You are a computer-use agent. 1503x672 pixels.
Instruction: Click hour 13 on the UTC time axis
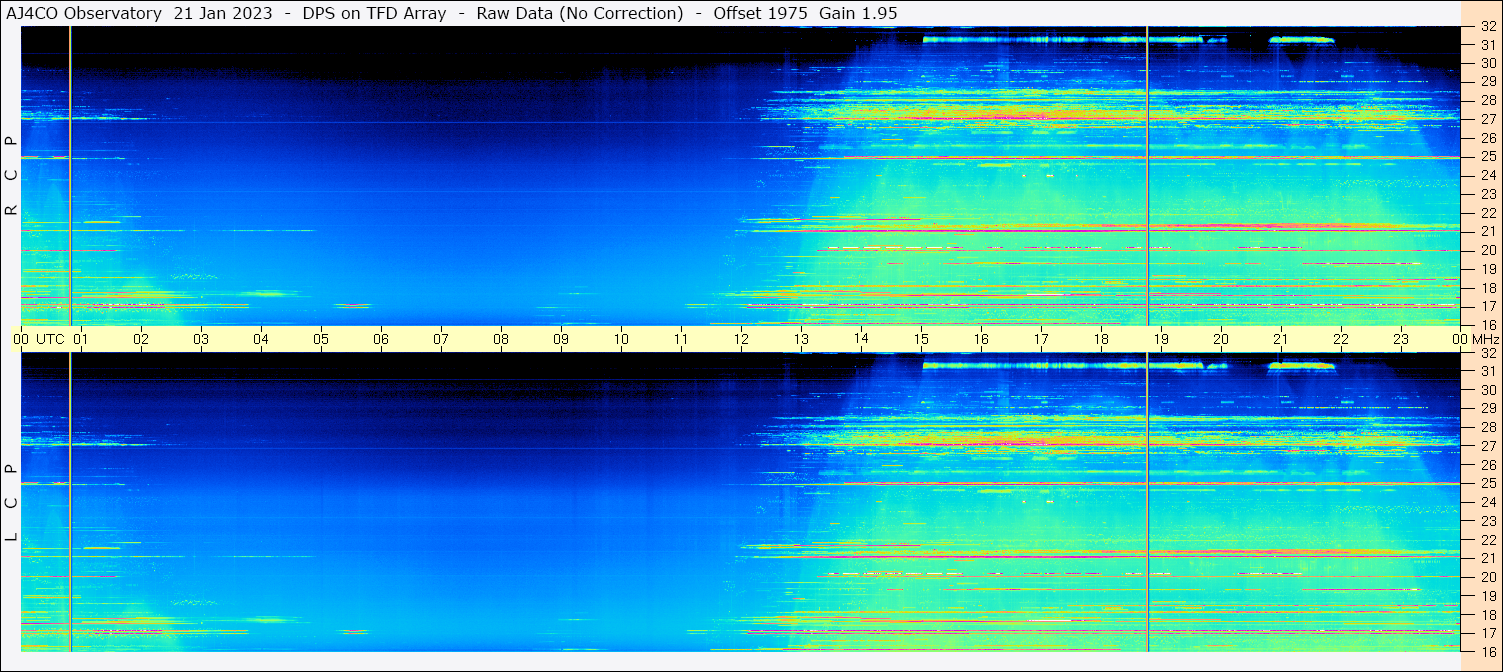pyautogui.click(x=801, y=339)
